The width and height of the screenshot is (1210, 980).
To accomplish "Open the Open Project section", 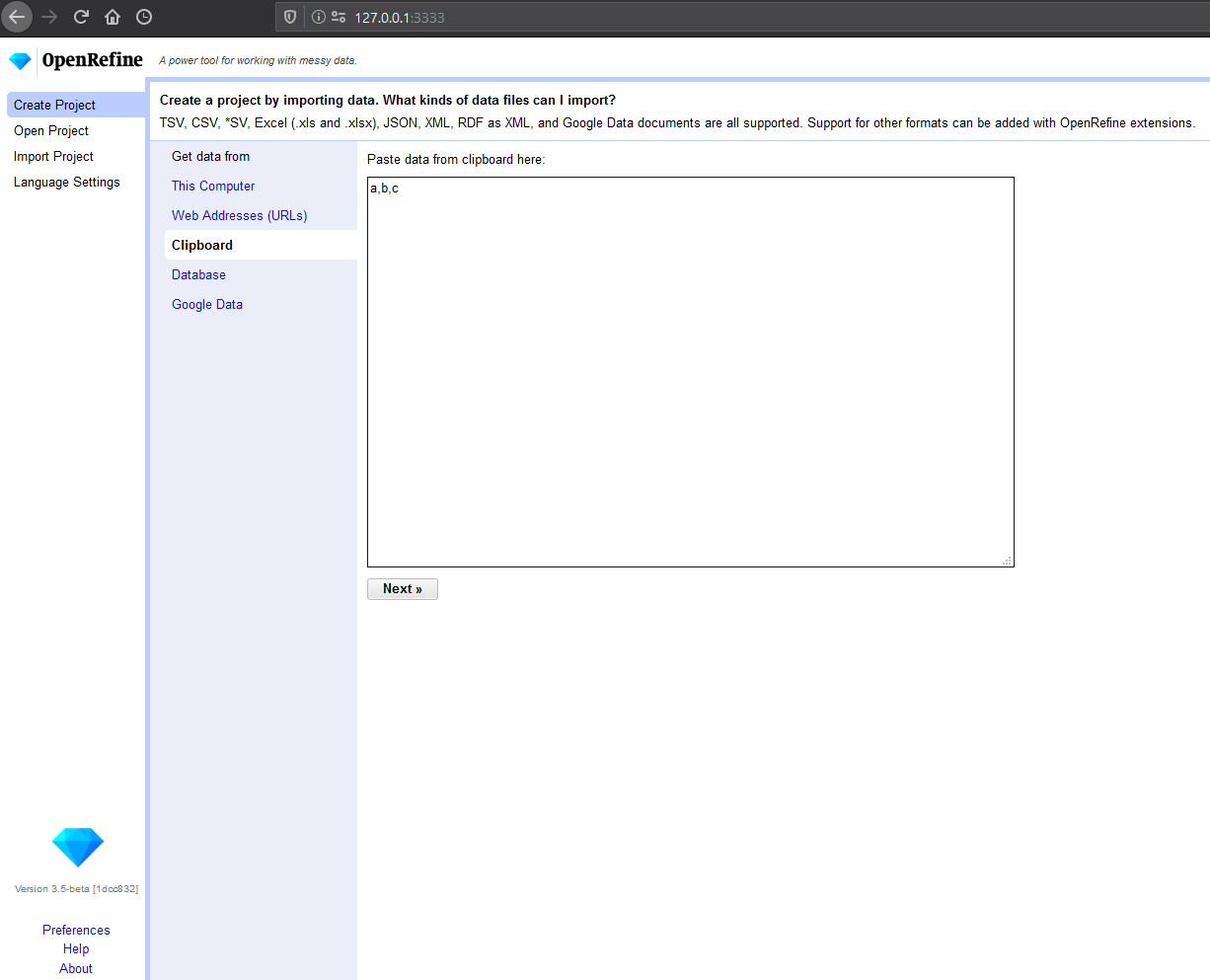I will pyautogui.click(x=51, y=130).
